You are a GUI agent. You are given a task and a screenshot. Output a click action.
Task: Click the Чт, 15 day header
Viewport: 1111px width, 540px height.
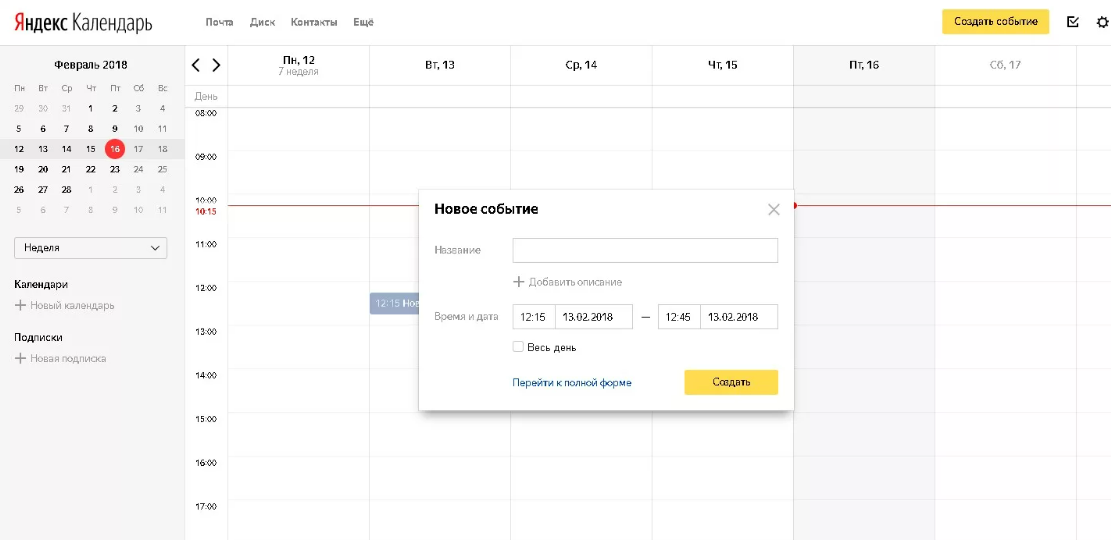pos(723,65)
